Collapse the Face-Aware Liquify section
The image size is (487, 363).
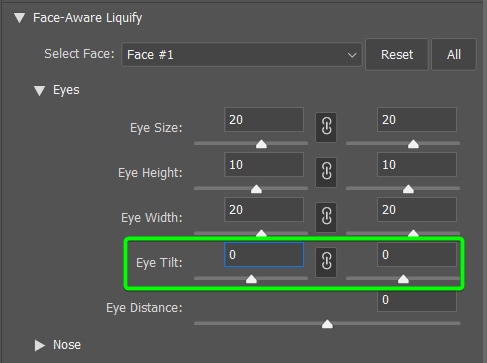pos(20,18)
